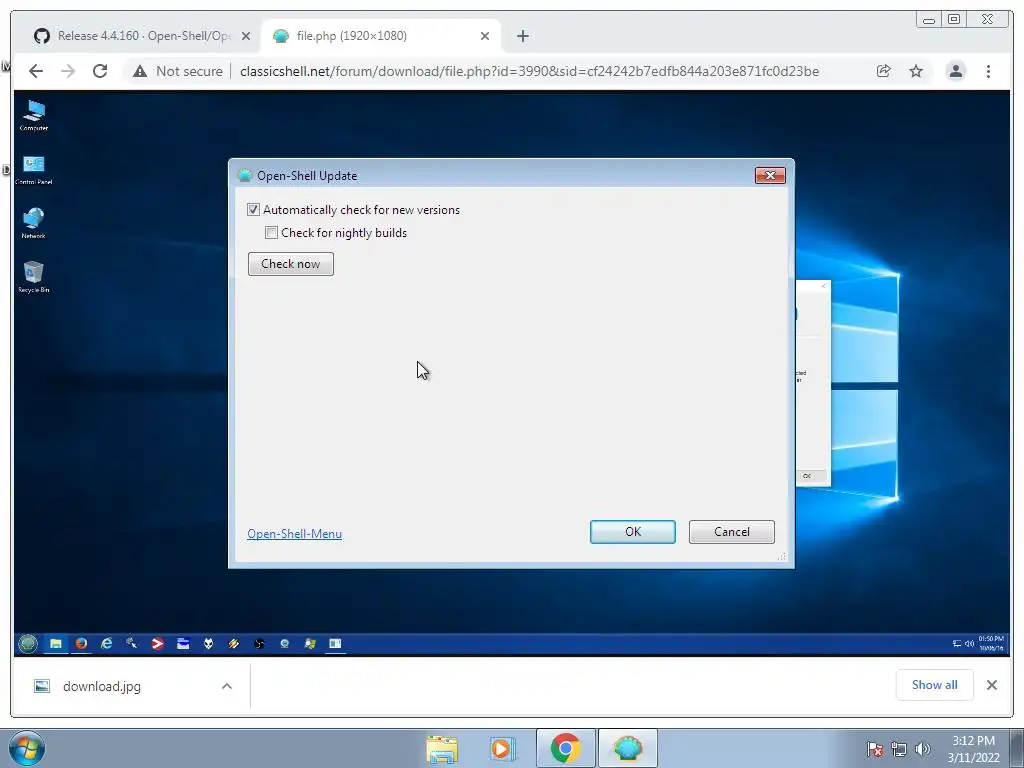Follow the Open-Shell-Menu link
1024x768 pixels.
coord(295,534)
